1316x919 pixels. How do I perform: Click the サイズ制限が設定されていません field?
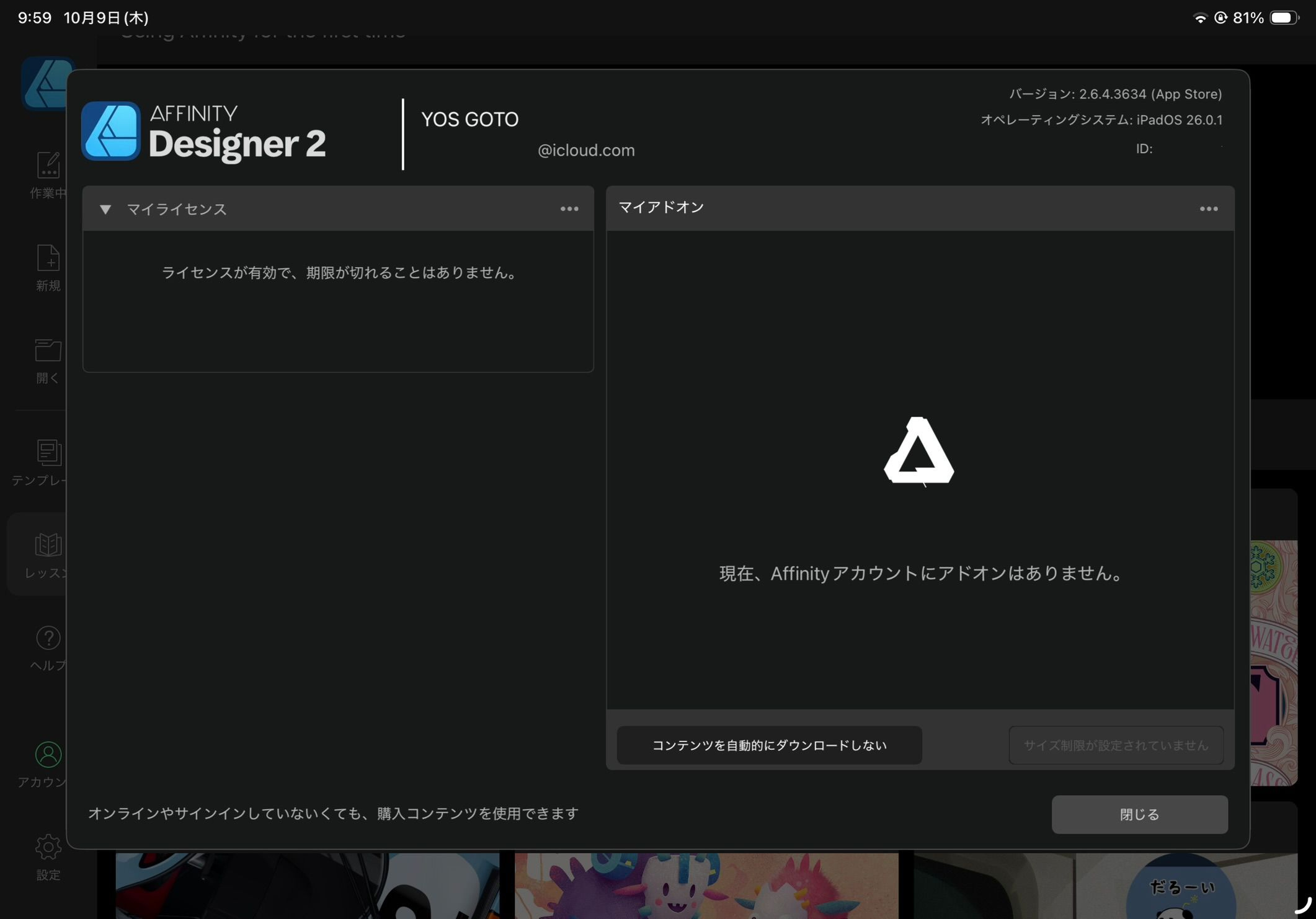point(1115,745)
